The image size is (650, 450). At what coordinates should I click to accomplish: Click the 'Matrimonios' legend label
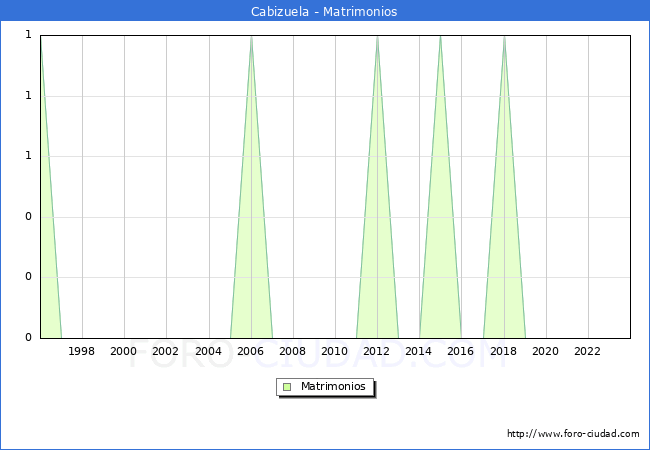tap(333, 386)
